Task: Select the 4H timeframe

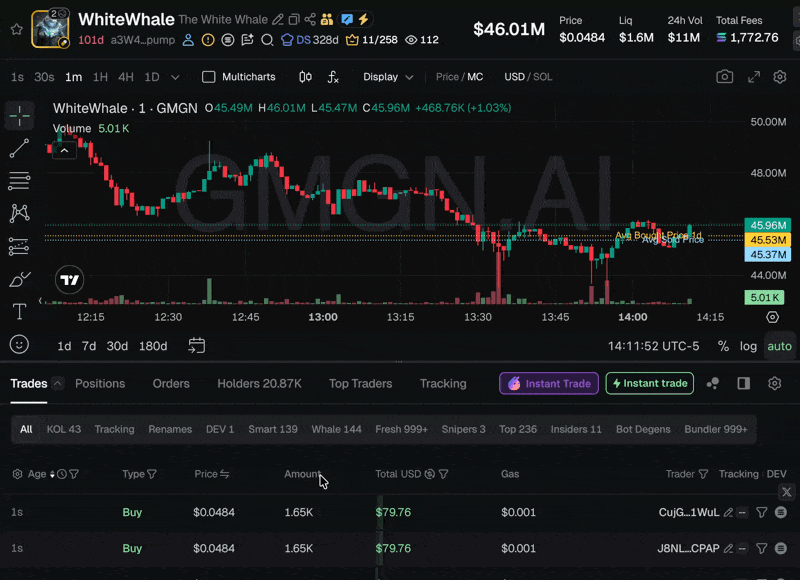Action: [x=126, y=77]
